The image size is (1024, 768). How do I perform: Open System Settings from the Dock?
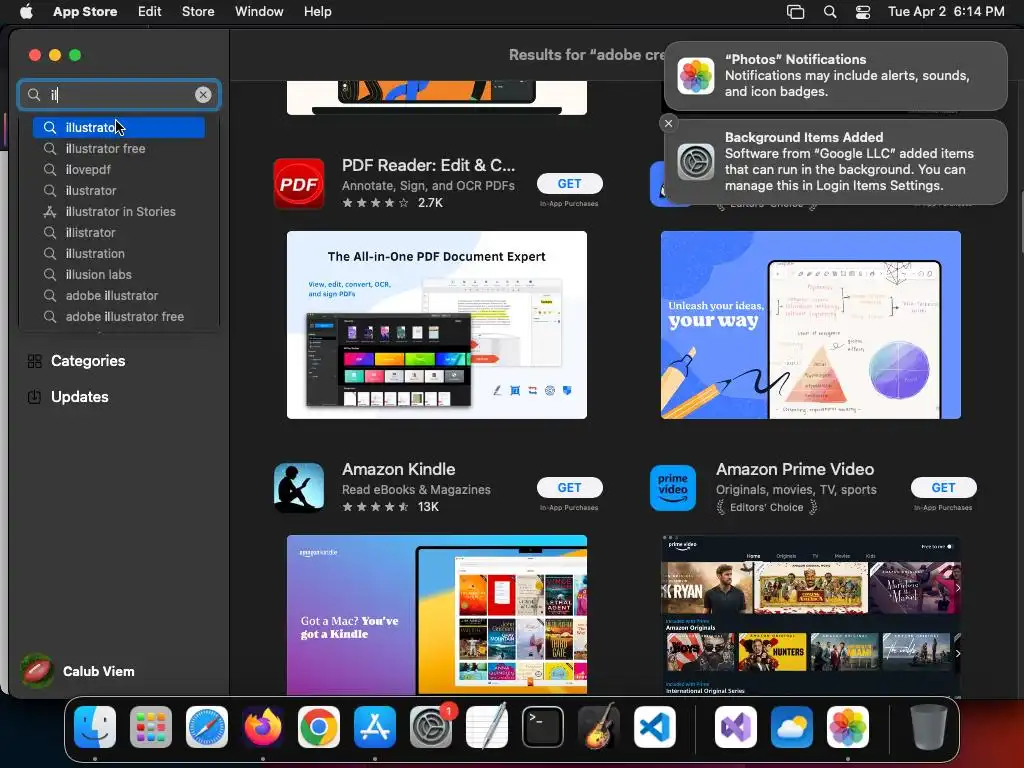pos(430,727)
